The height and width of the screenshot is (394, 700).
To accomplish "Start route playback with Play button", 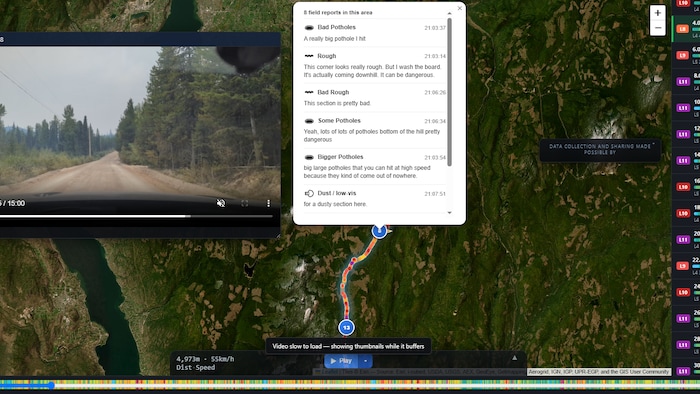I will 342,361.
